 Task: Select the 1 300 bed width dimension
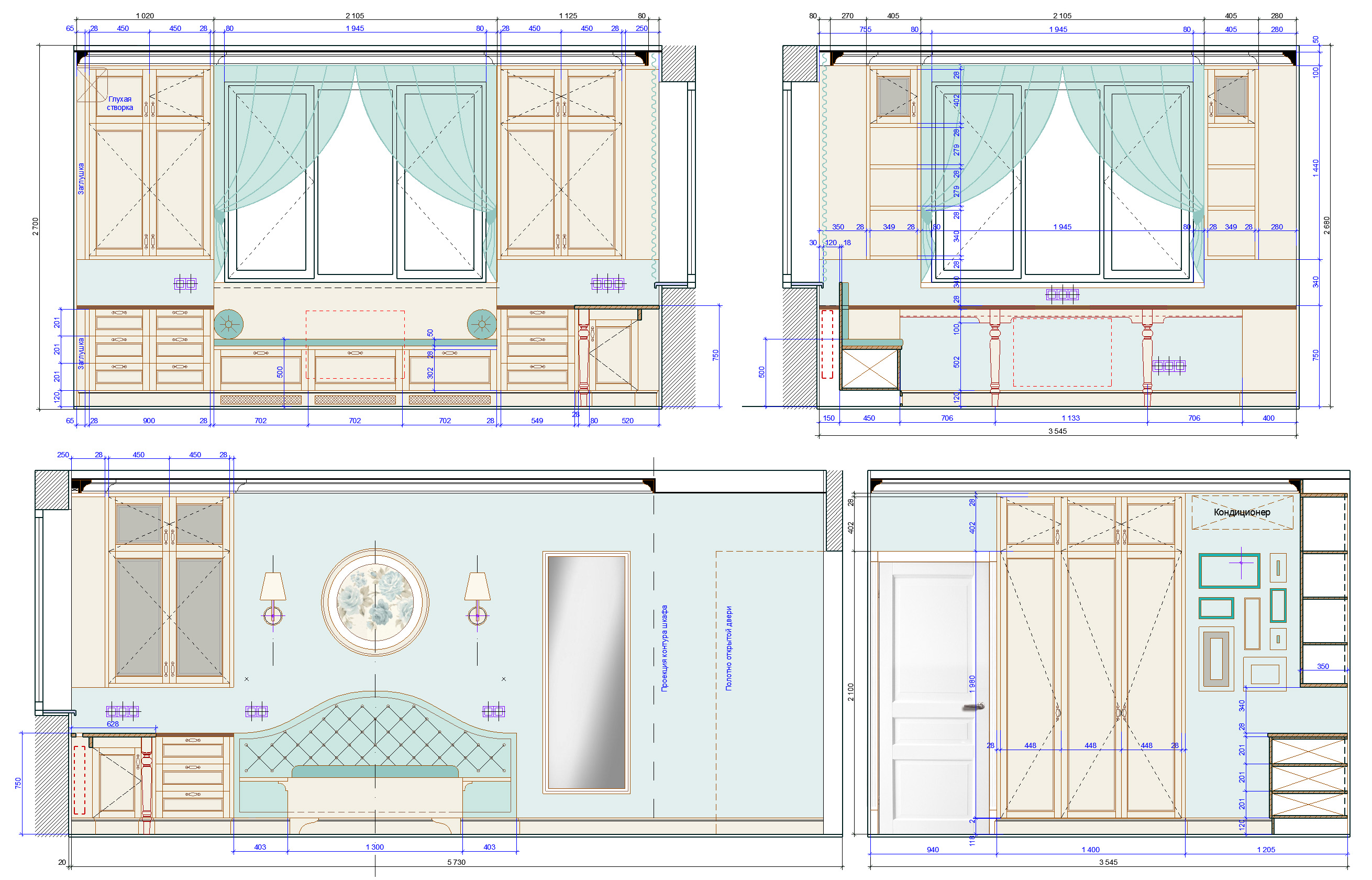point(375,847)
